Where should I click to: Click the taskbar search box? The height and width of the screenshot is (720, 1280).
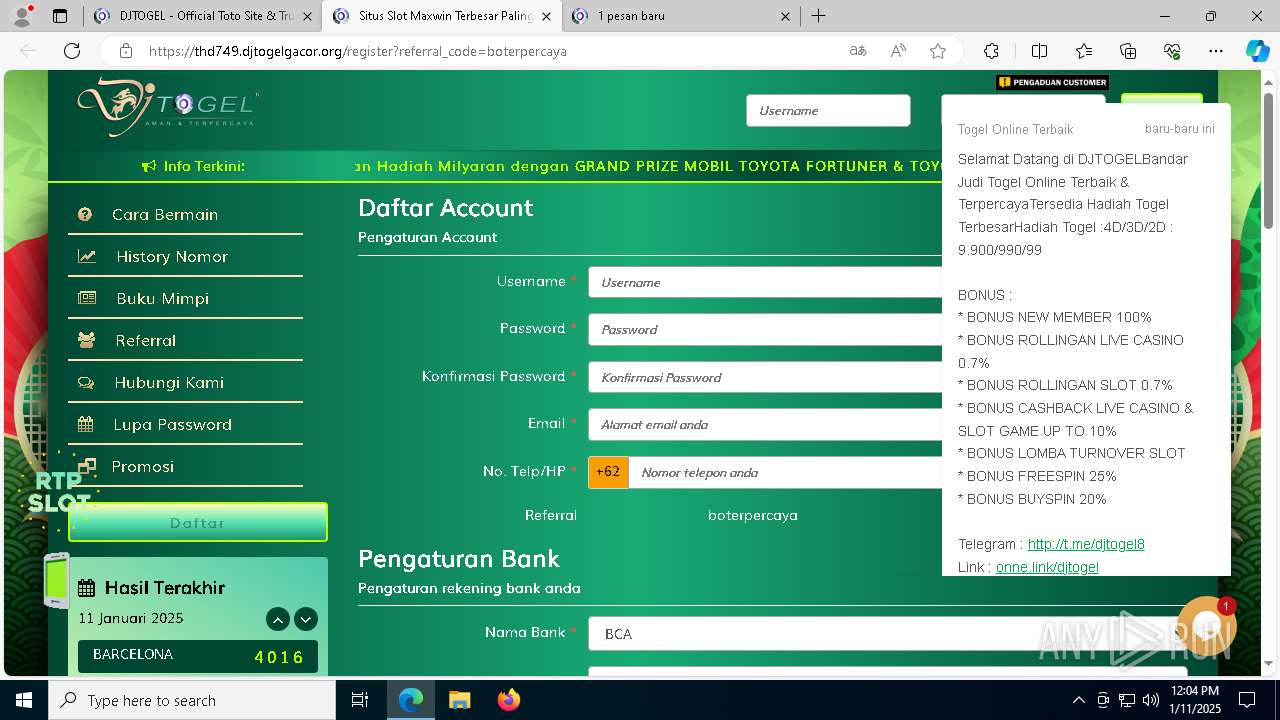(x=192, y=700)
